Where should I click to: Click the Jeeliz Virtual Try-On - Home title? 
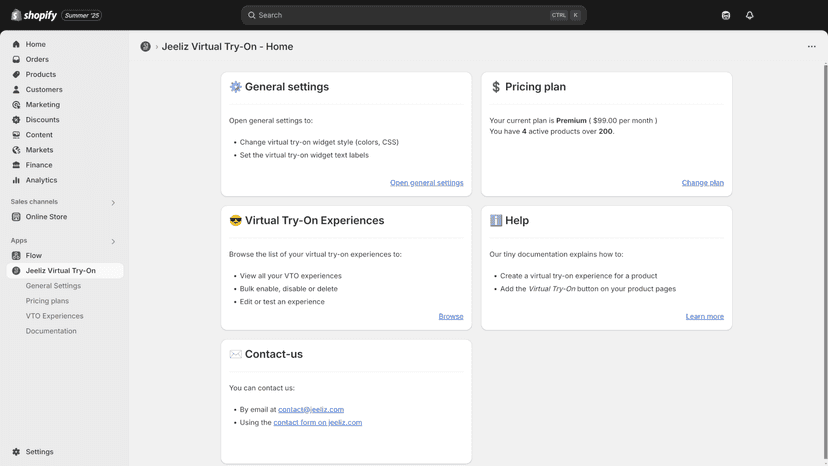pyautogui.click(x=227, y=46)
